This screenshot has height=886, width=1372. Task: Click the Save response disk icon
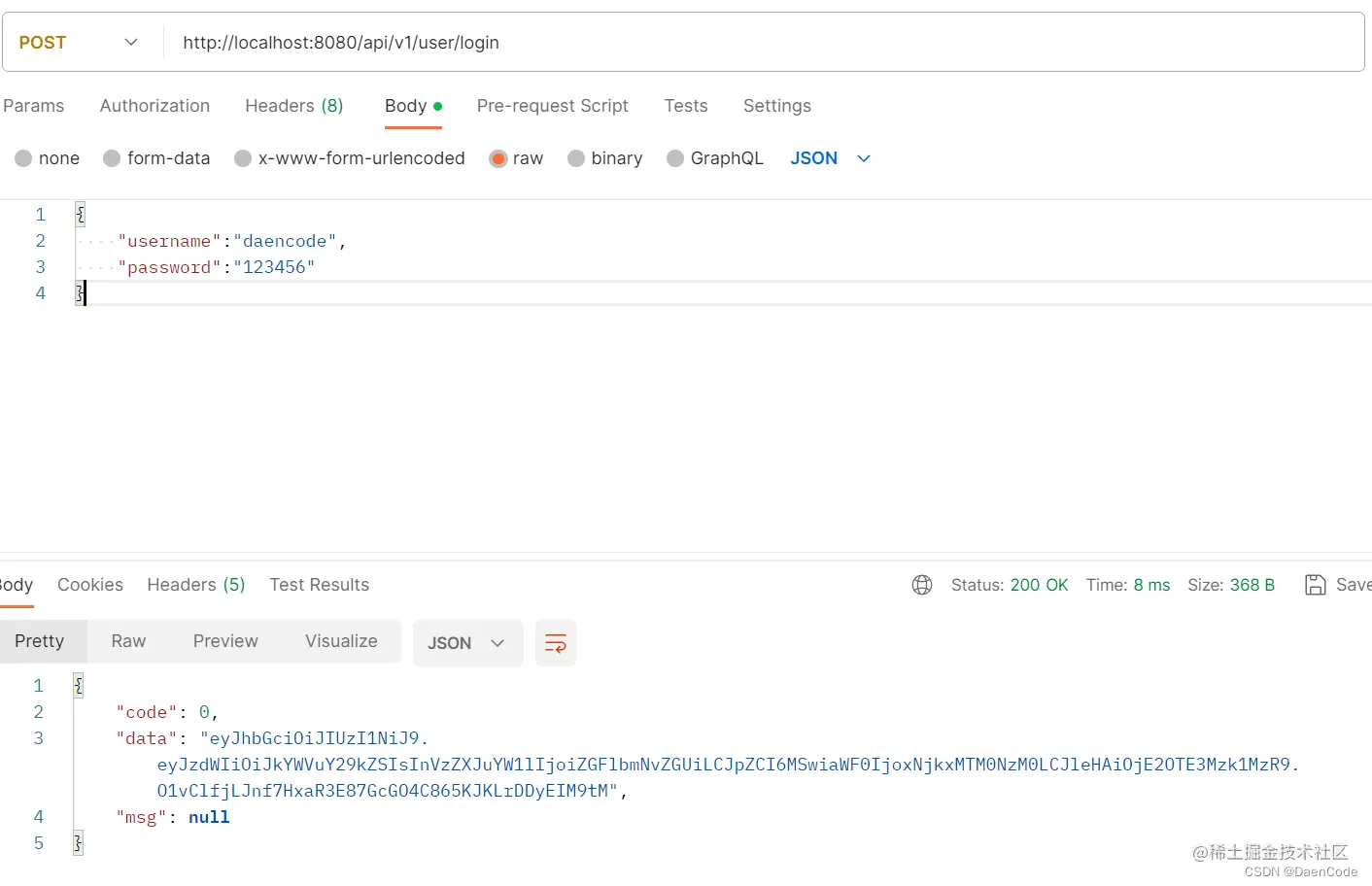click(x=1315, y=585)
